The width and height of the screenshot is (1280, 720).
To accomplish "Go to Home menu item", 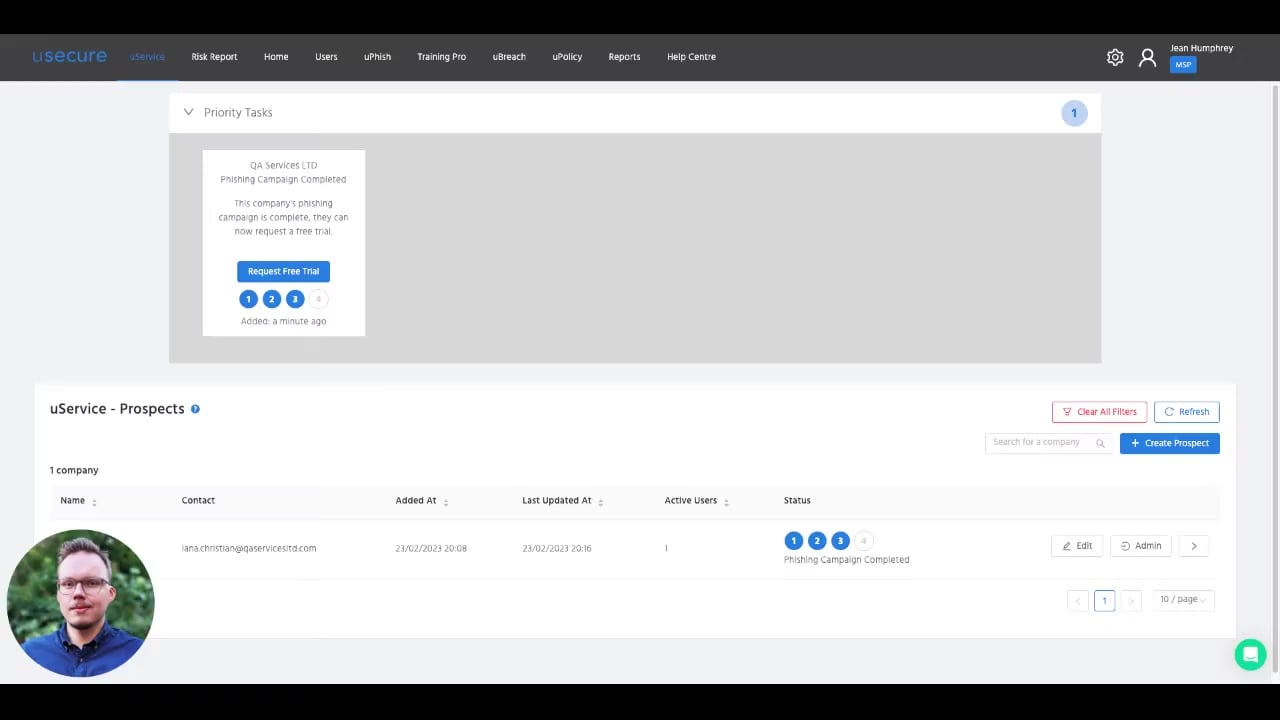I will [x=276, y=57].
